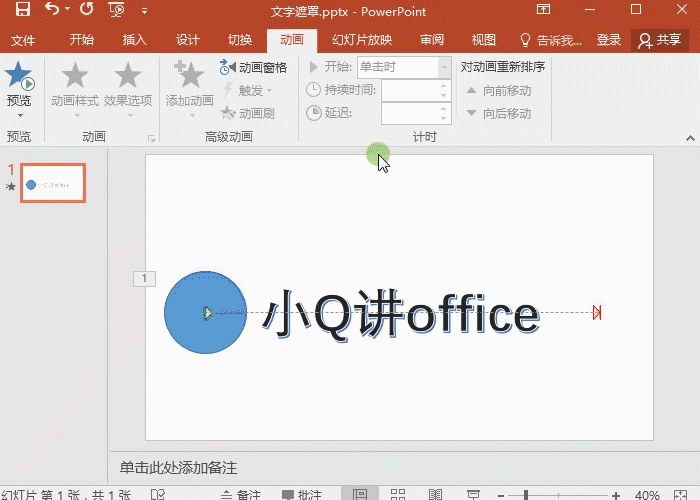Click 登录 to sign in
The width and height of the screenshot is (700, 500).
point(609,40)
